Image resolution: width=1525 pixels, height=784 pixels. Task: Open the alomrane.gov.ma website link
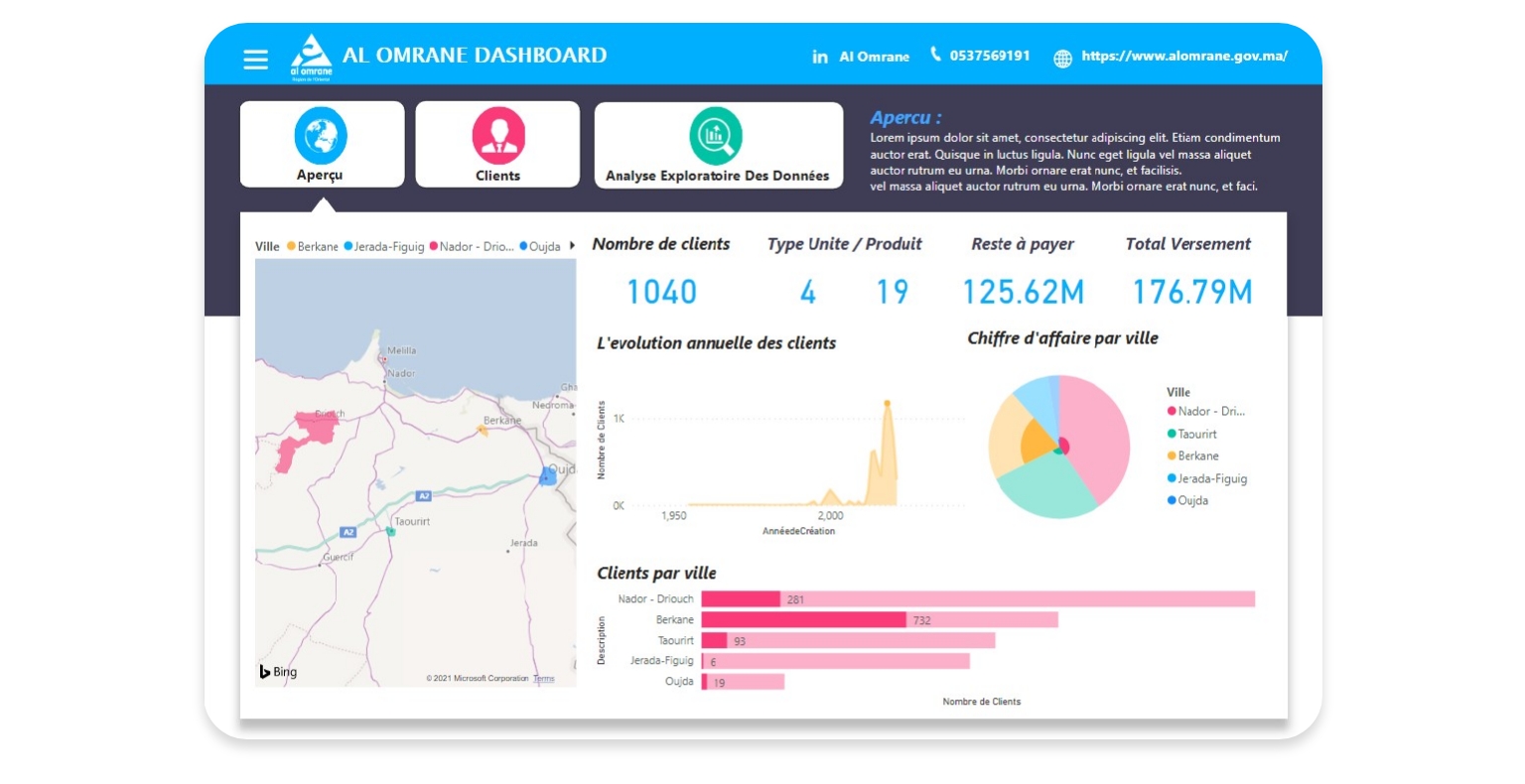(1184, 56)
